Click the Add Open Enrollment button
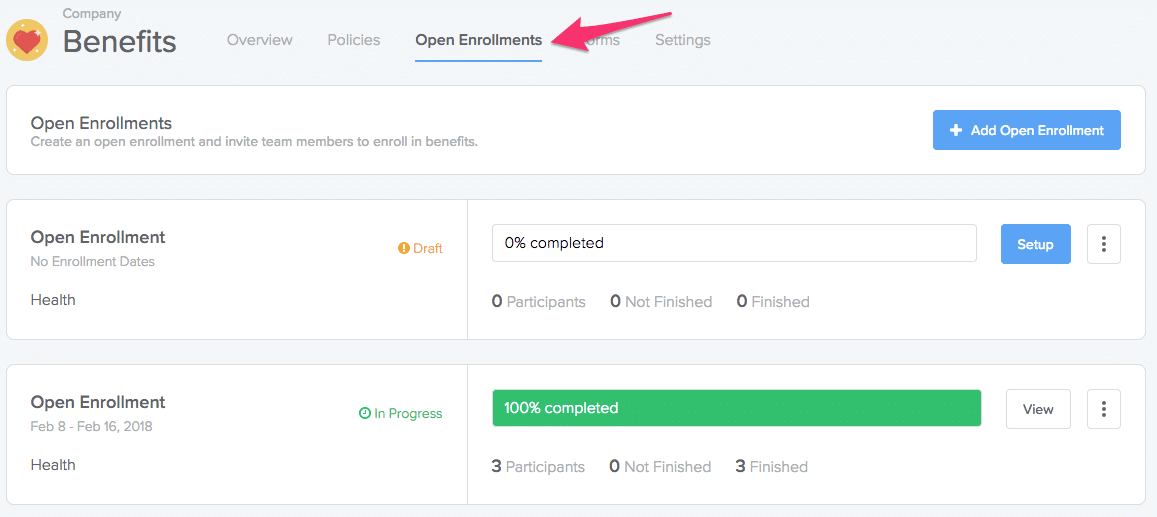 1026,130
